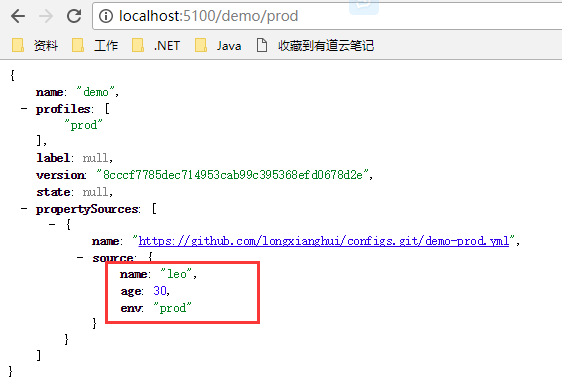Select the top-level "demo" name value
The width and height of the screenshot is (562, 391).
95,92
